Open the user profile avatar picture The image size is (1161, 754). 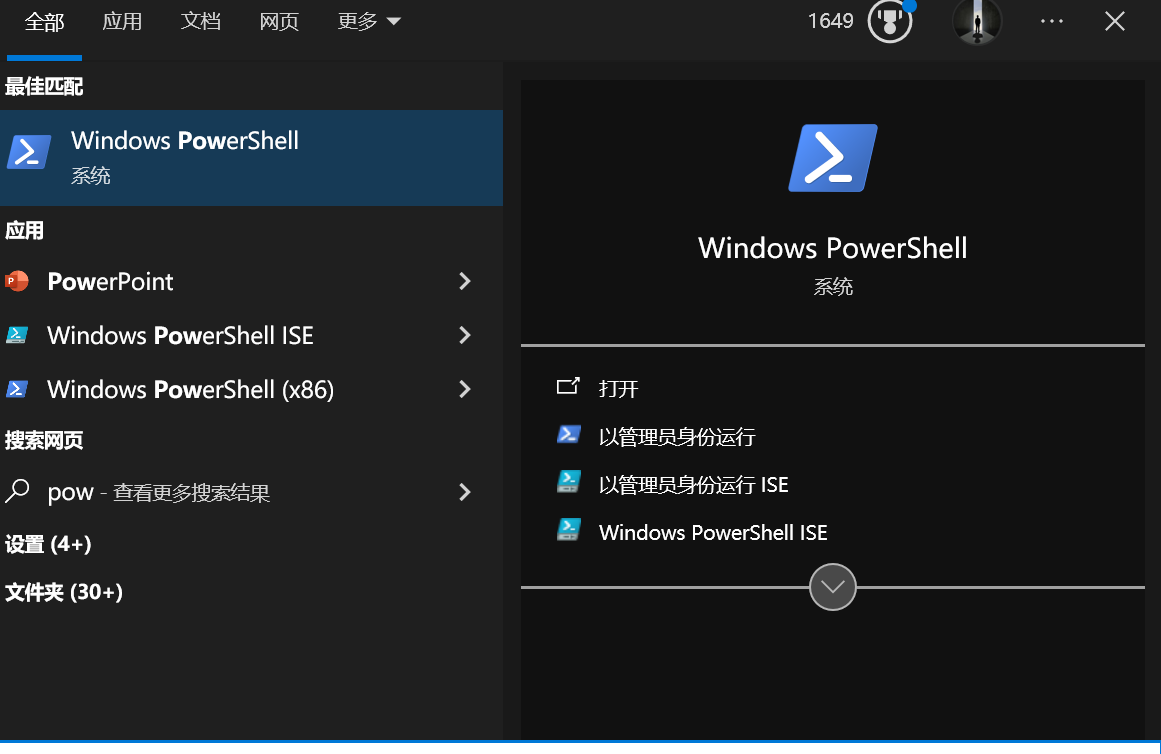[977, 21]
